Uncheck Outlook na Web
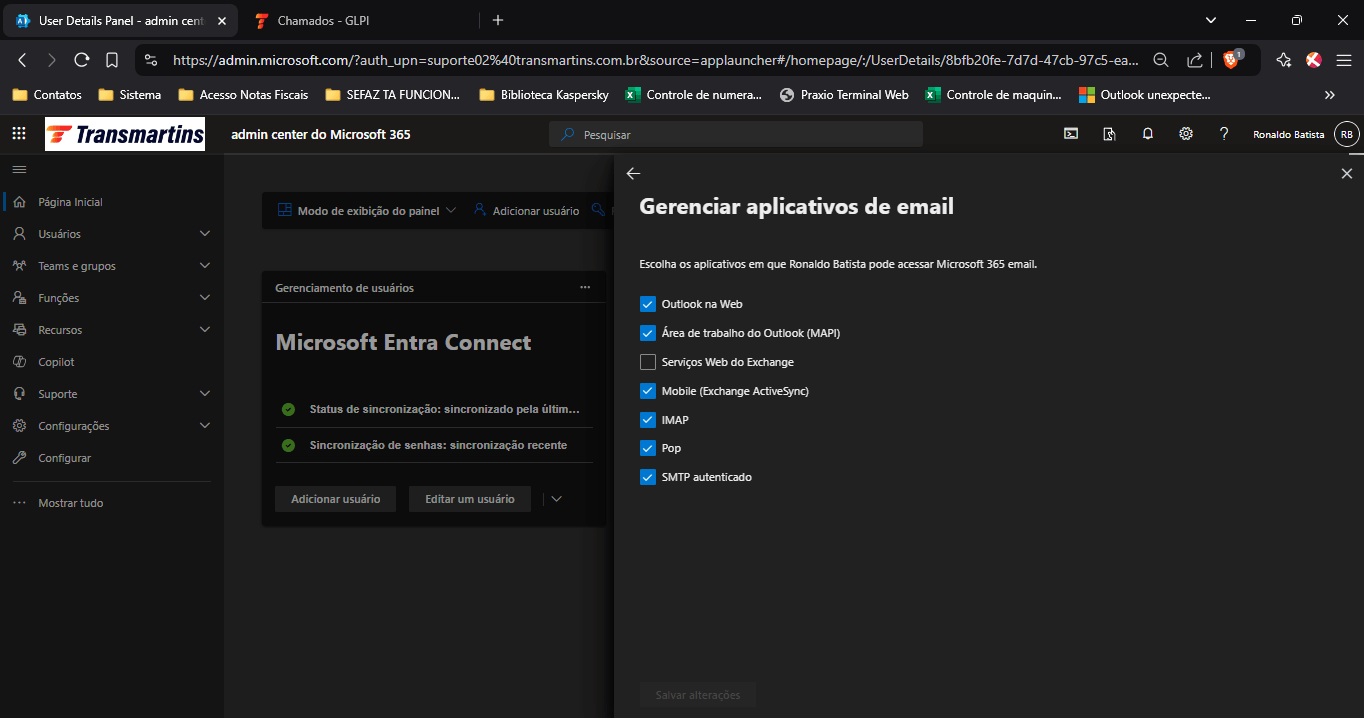The image size is (1364, 718). (648, 304)
